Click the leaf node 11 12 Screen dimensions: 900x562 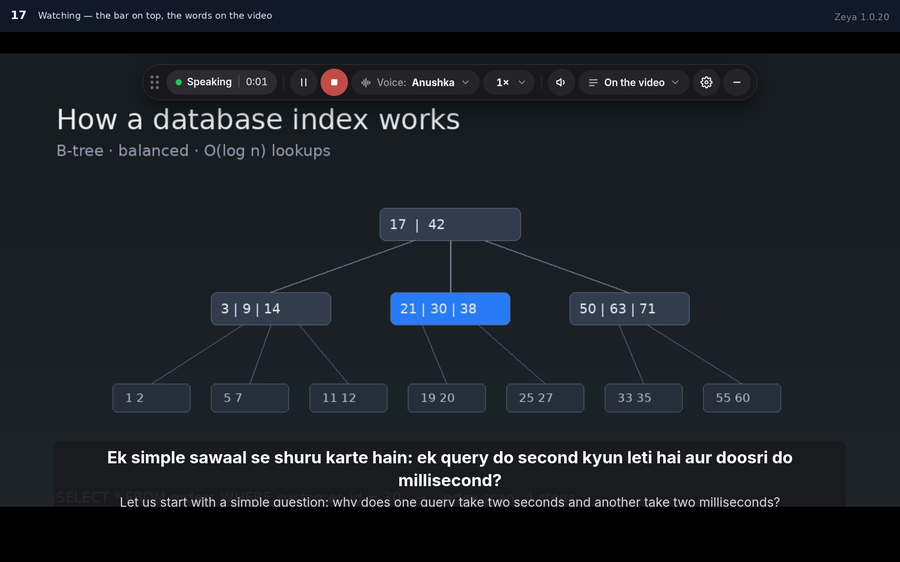tap(348, 398)
